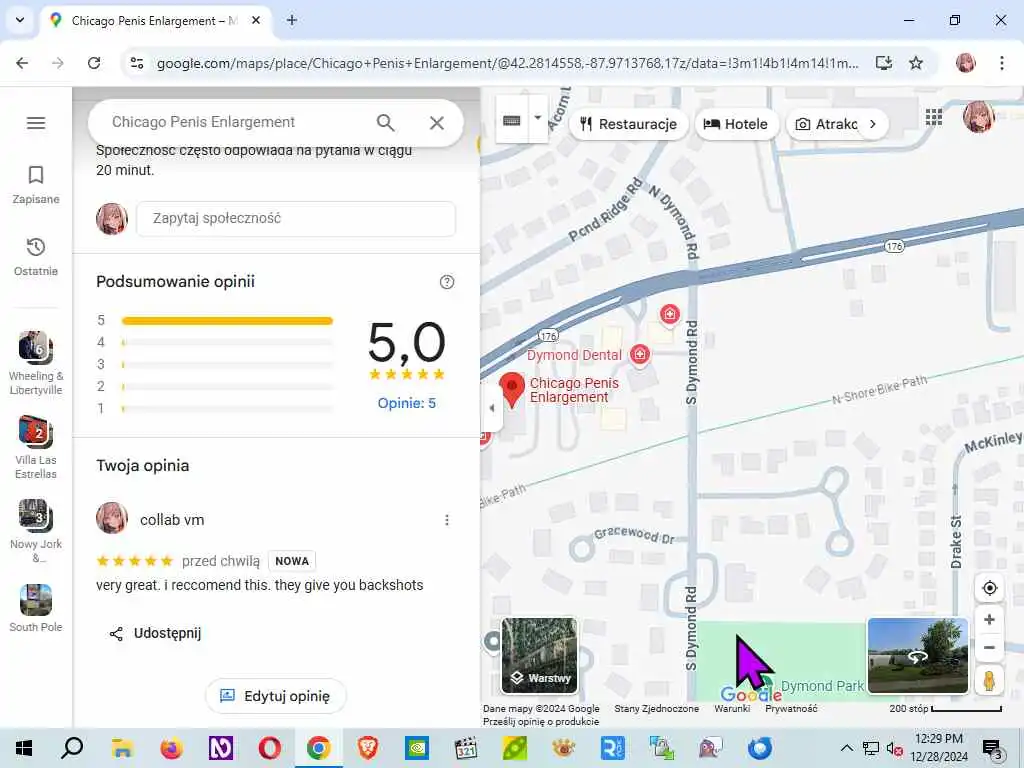Open the Zapisane saved places
Viewport: 1024px width, 768px height.
click(x=36, y=185)
